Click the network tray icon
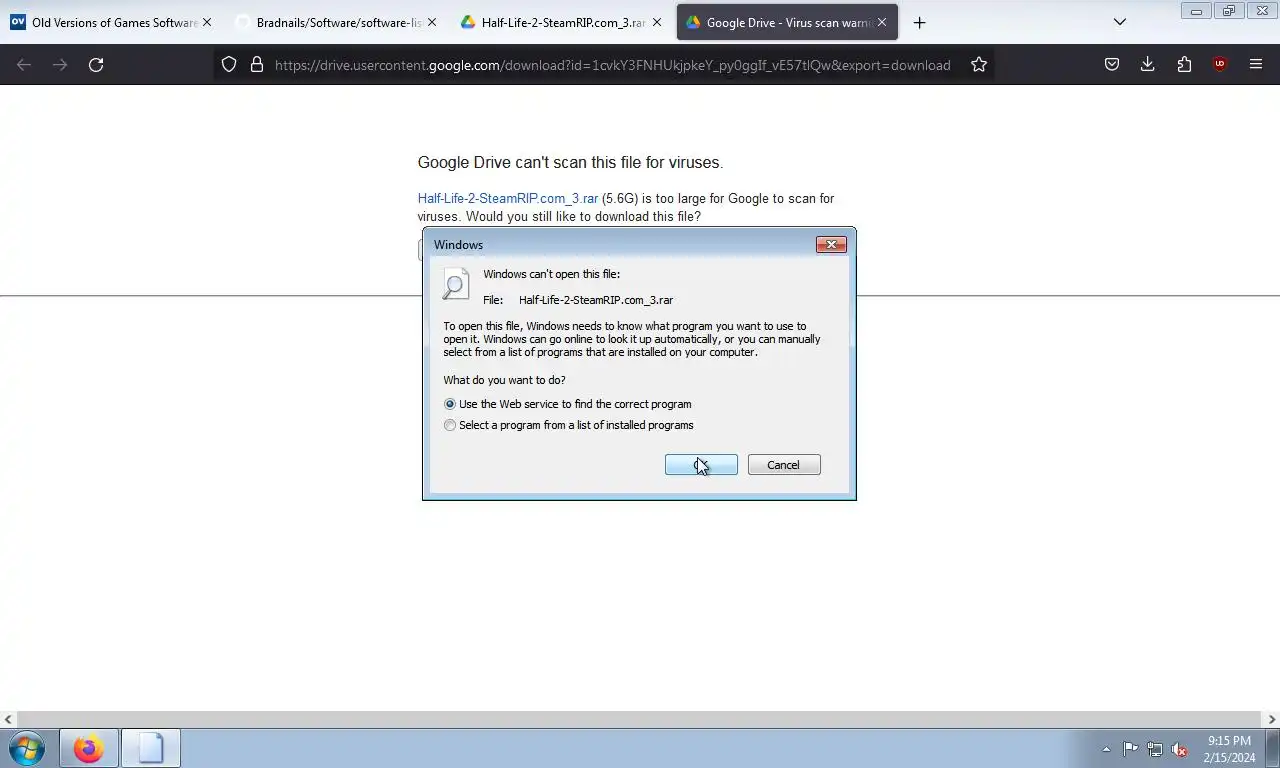The image size is (1280, 768). coord(1155,749)
